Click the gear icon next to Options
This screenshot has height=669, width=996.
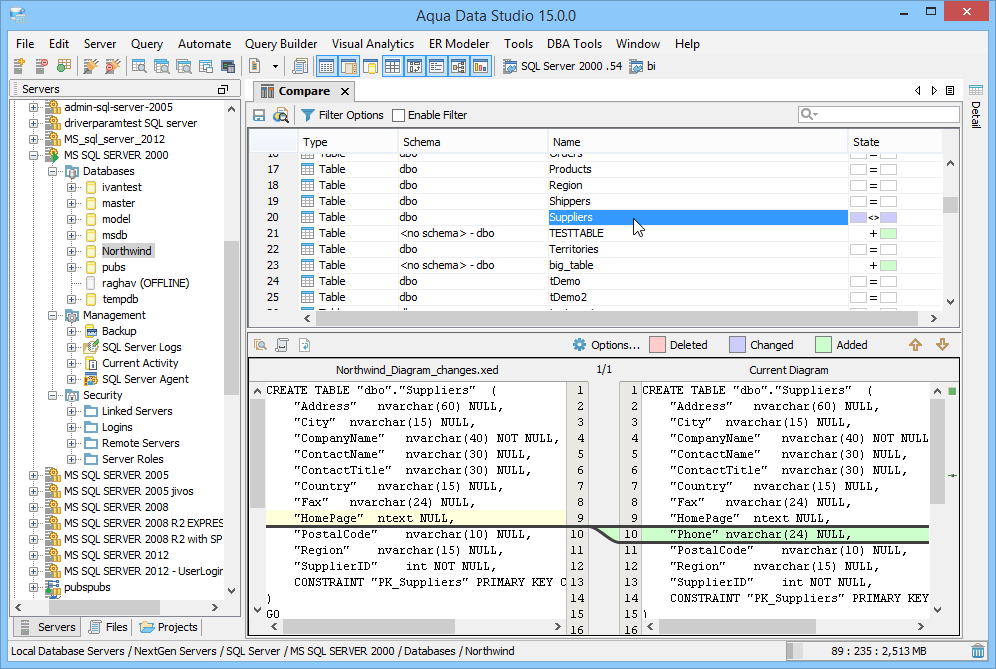pos(579,345)
